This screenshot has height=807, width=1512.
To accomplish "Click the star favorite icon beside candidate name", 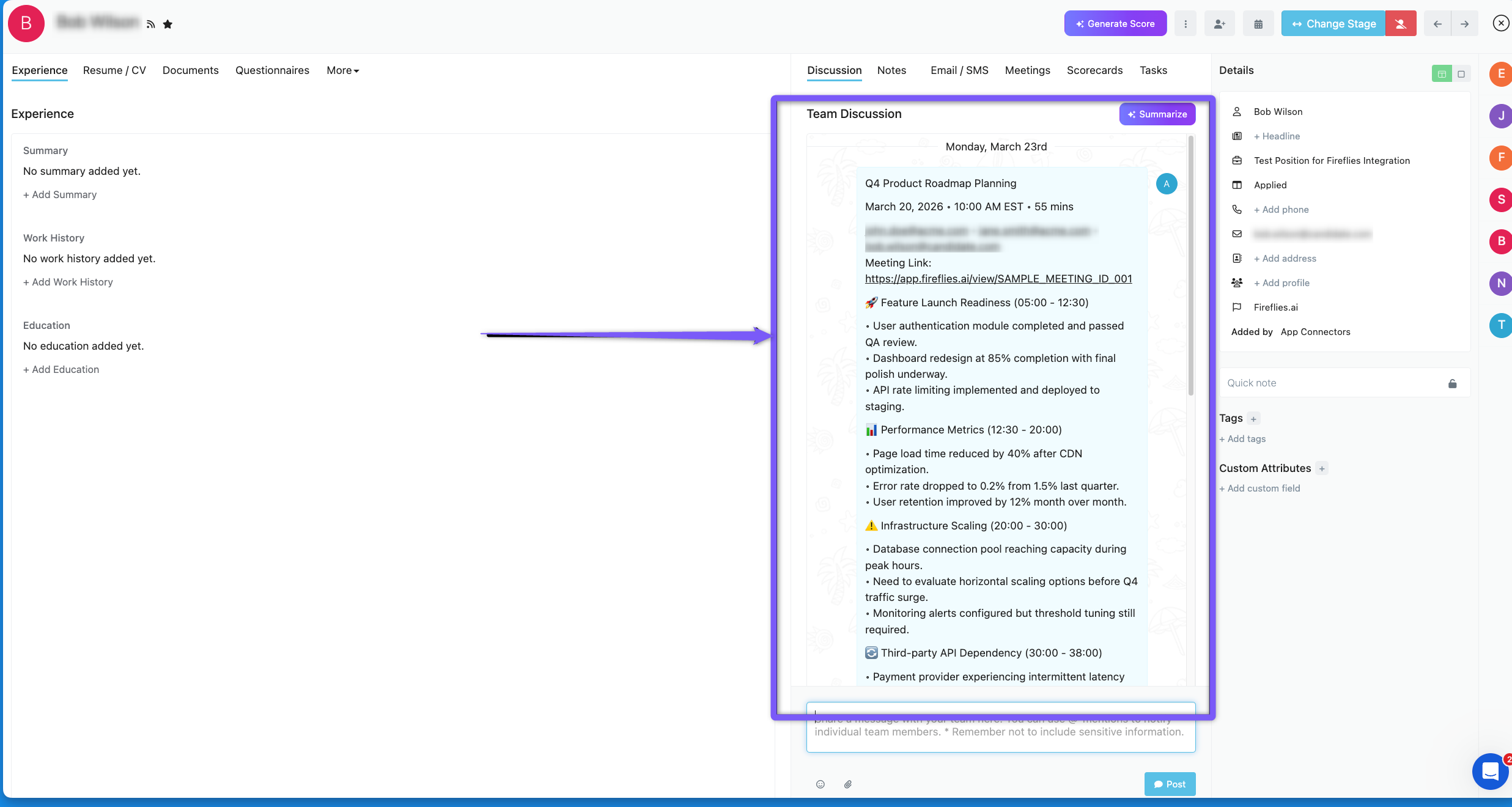I will click(x=168, y=24).
